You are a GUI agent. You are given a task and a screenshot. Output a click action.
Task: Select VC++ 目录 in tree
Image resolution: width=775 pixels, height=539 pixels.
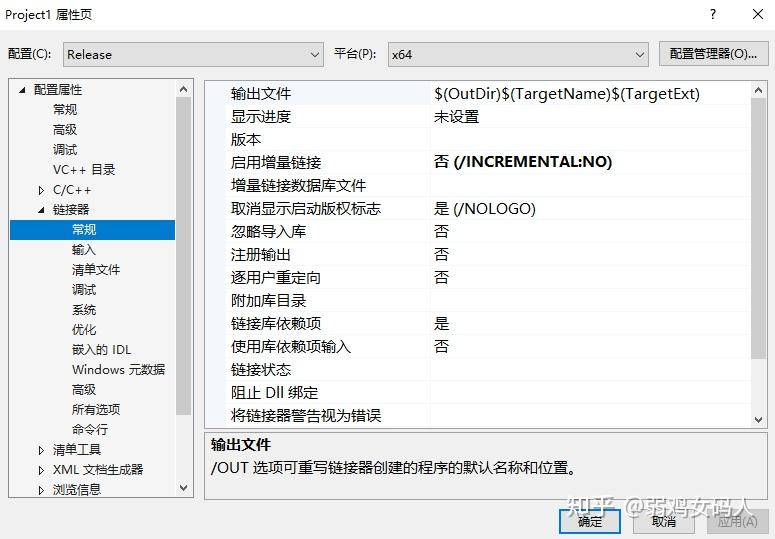[84, 169]
